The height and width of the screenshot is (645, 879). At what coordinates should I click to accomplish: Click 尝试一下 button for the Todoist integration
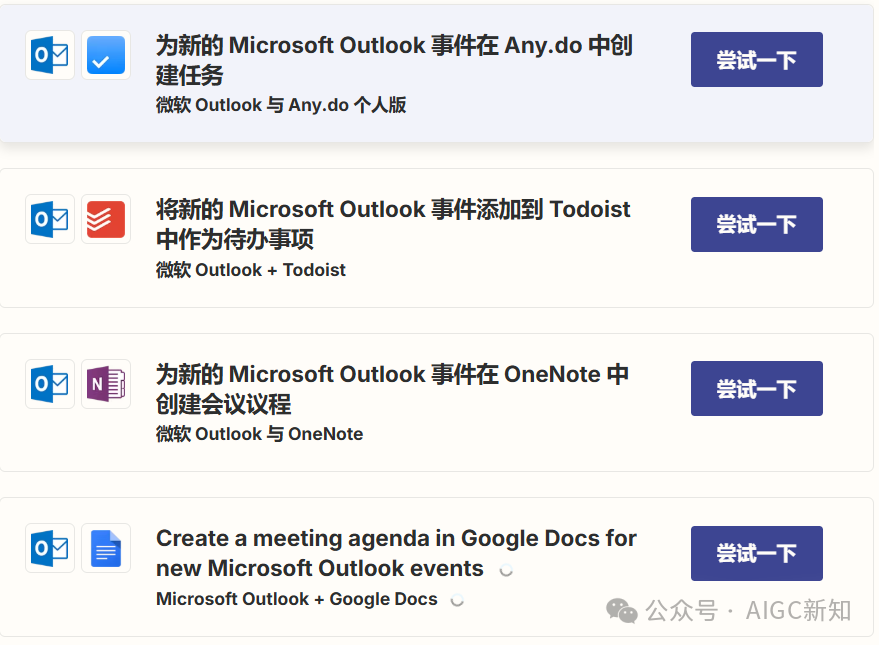click(x=756, y=224)
